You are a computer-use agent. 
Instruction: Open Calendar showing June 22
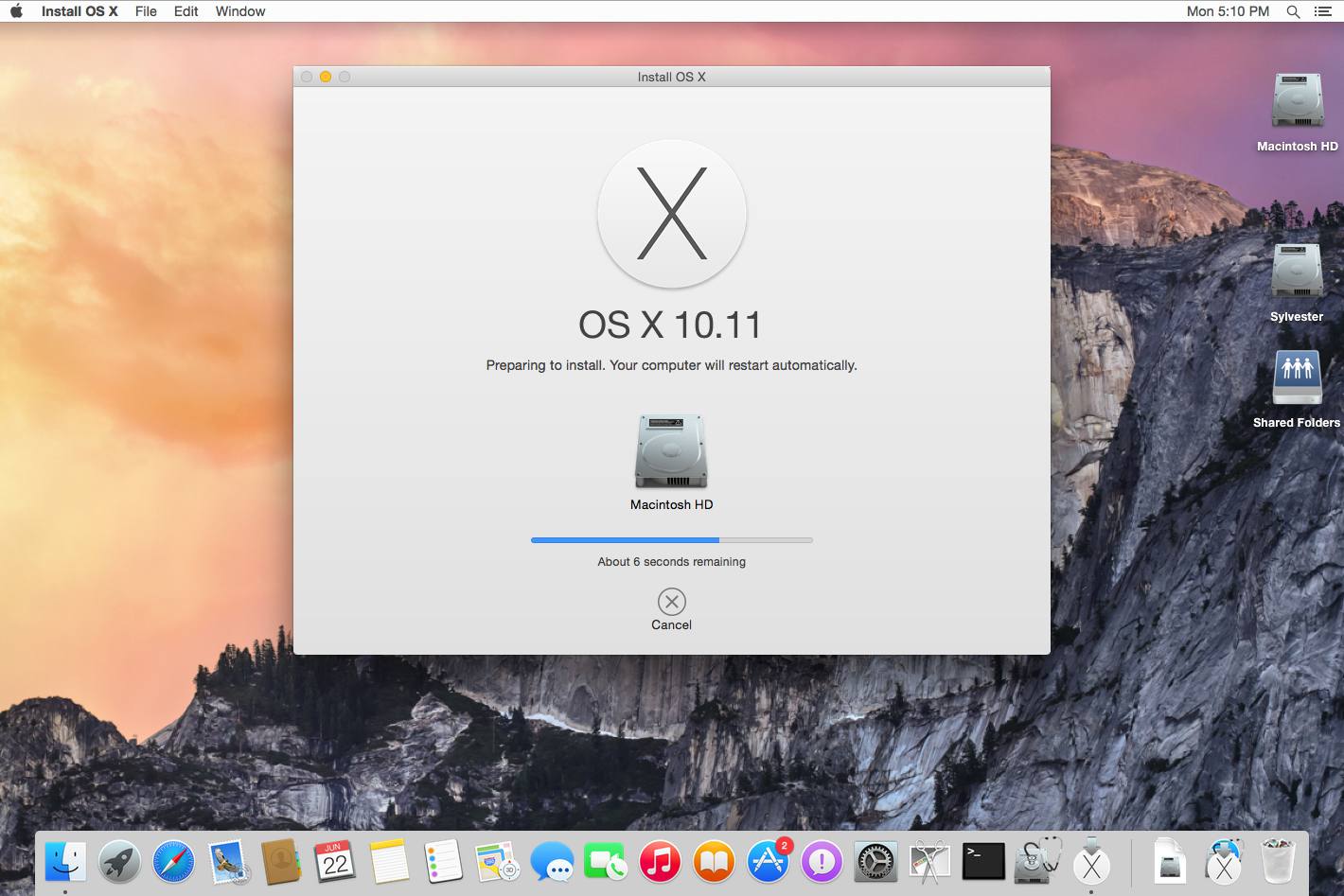coord(335,862)
